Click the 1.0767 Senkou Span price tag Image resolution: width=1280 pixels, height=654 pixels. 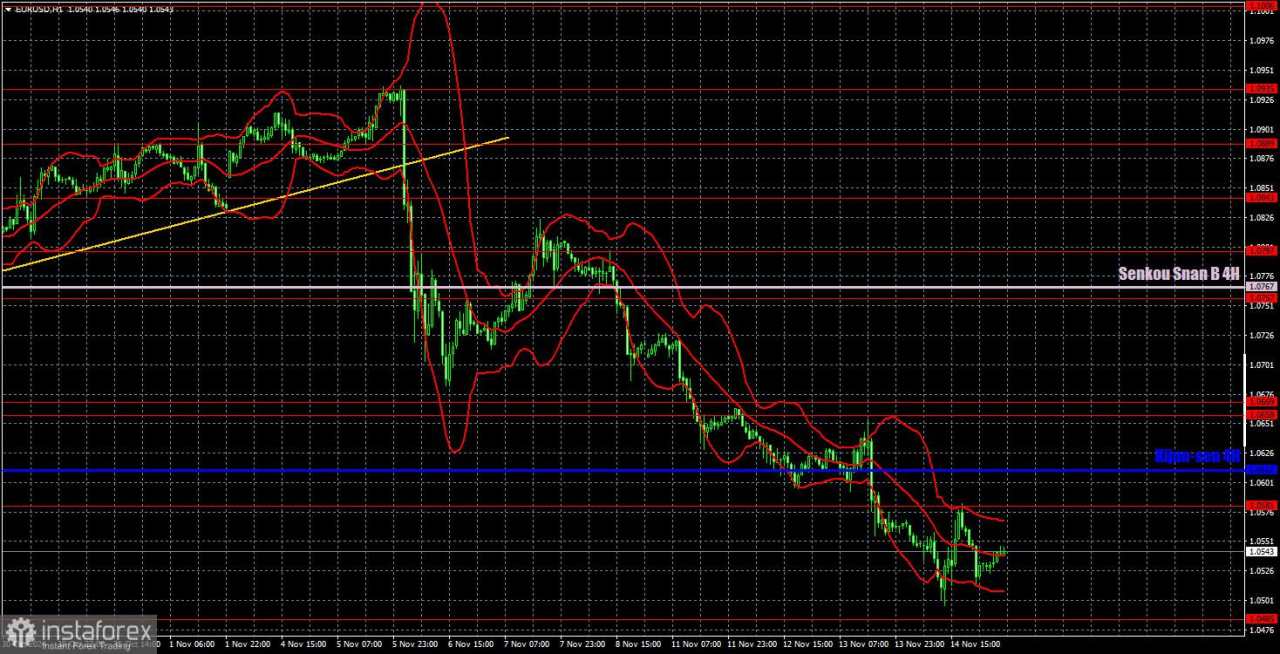click(1260, 286)
